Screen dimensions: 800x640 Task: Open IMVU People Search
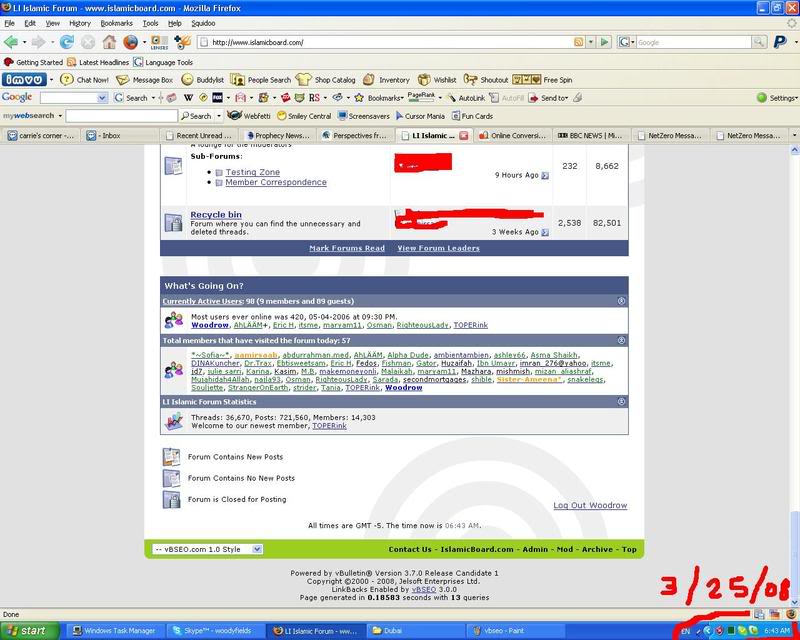(x=261, y=80)
